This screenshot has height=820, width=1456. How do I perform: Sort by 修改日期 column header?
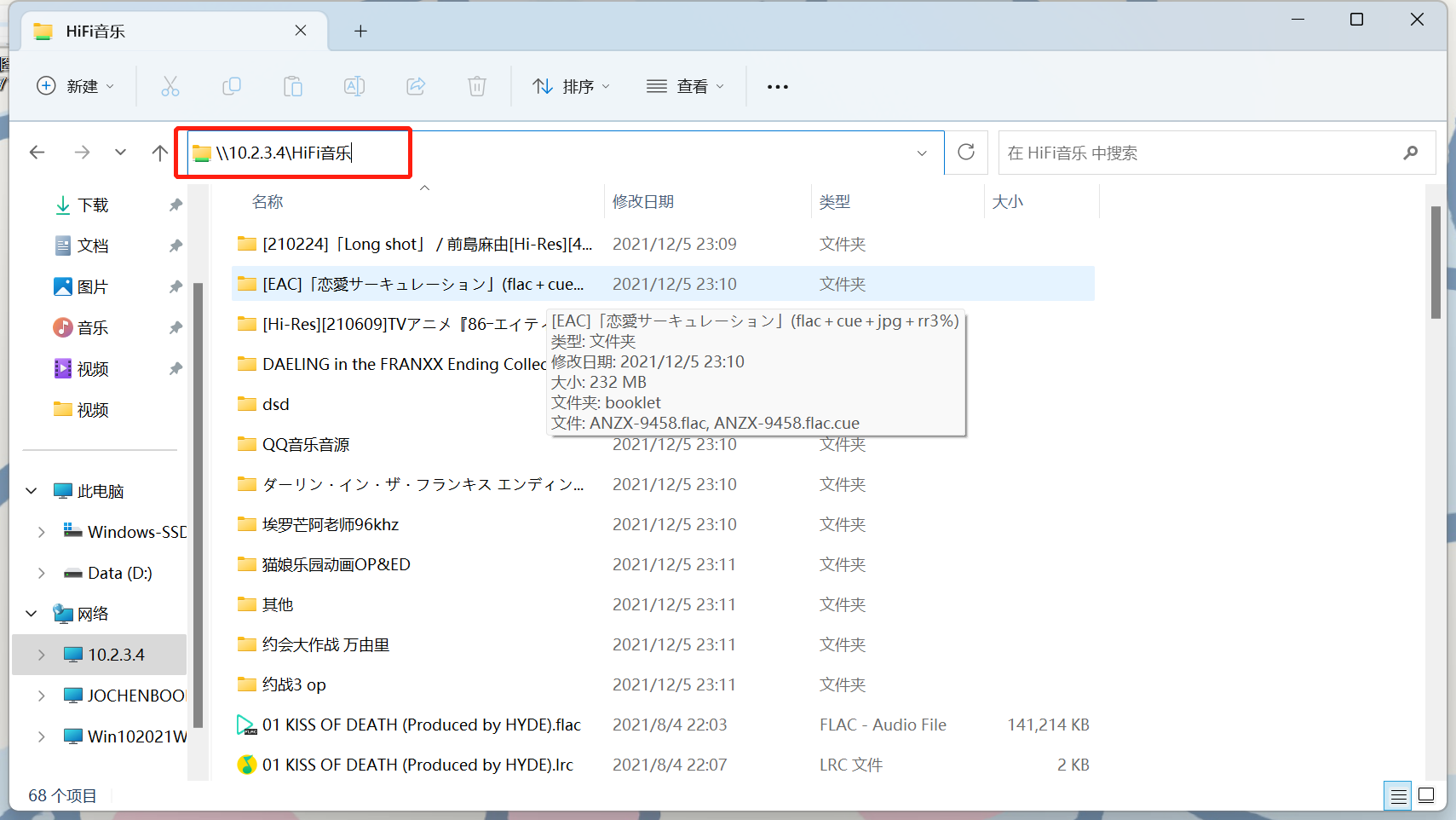tap(643, 202)
